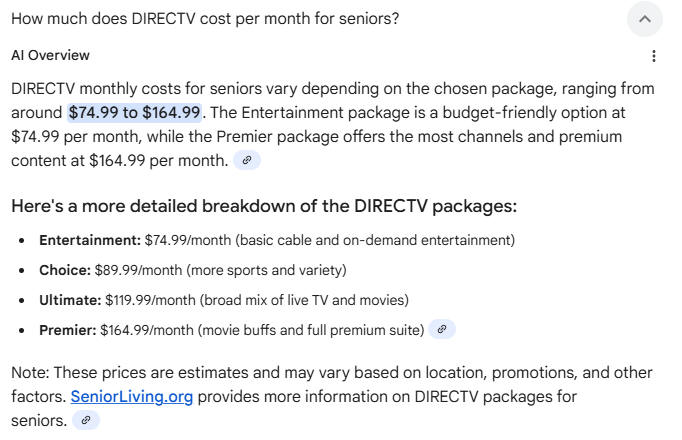Click the 'AI Overview' label

50,56
